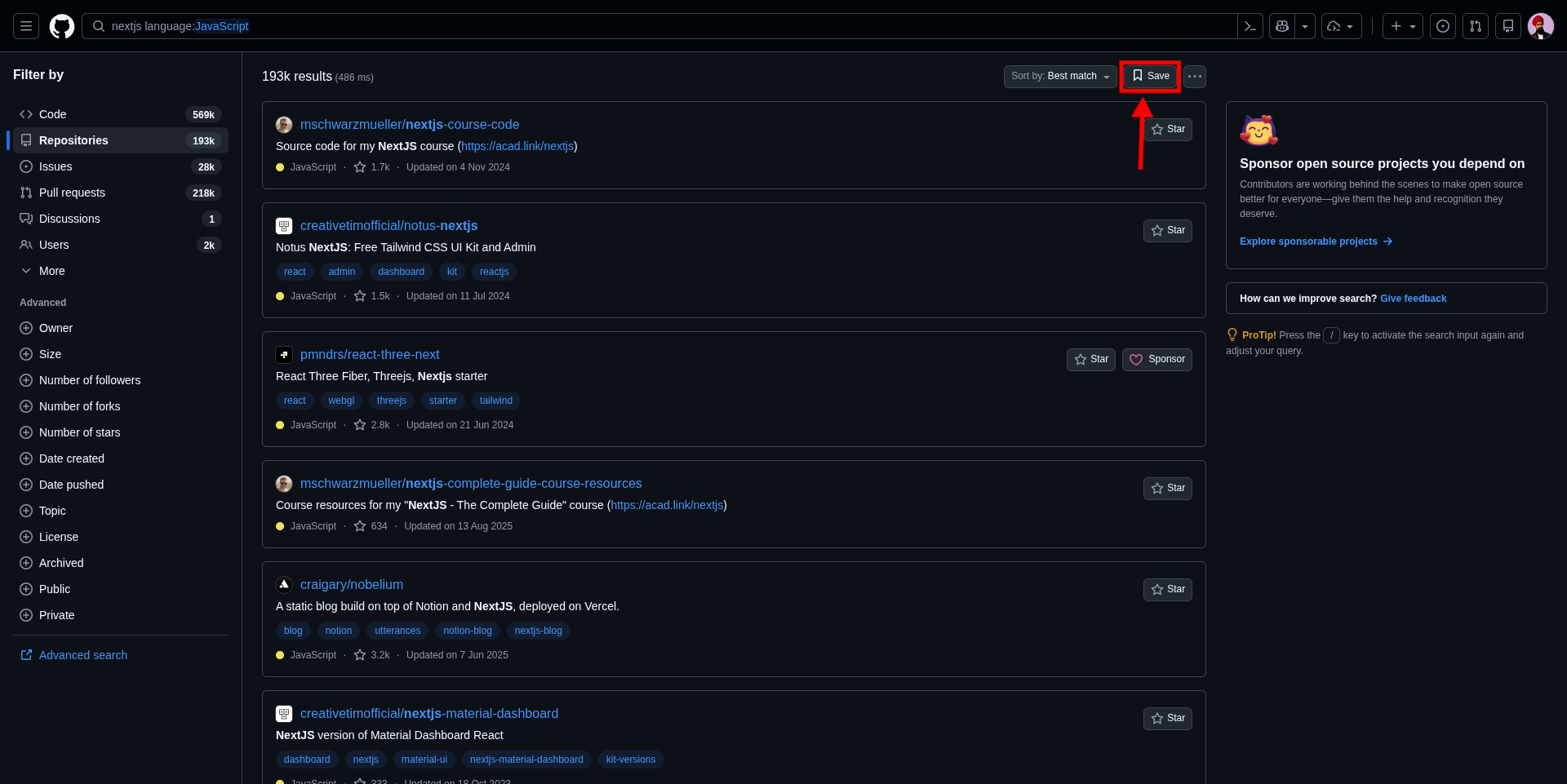Open creativetimofficial/nextjs-material-dashboard repository
Screen dimensions: 1567x784
(x=429, y=714)
